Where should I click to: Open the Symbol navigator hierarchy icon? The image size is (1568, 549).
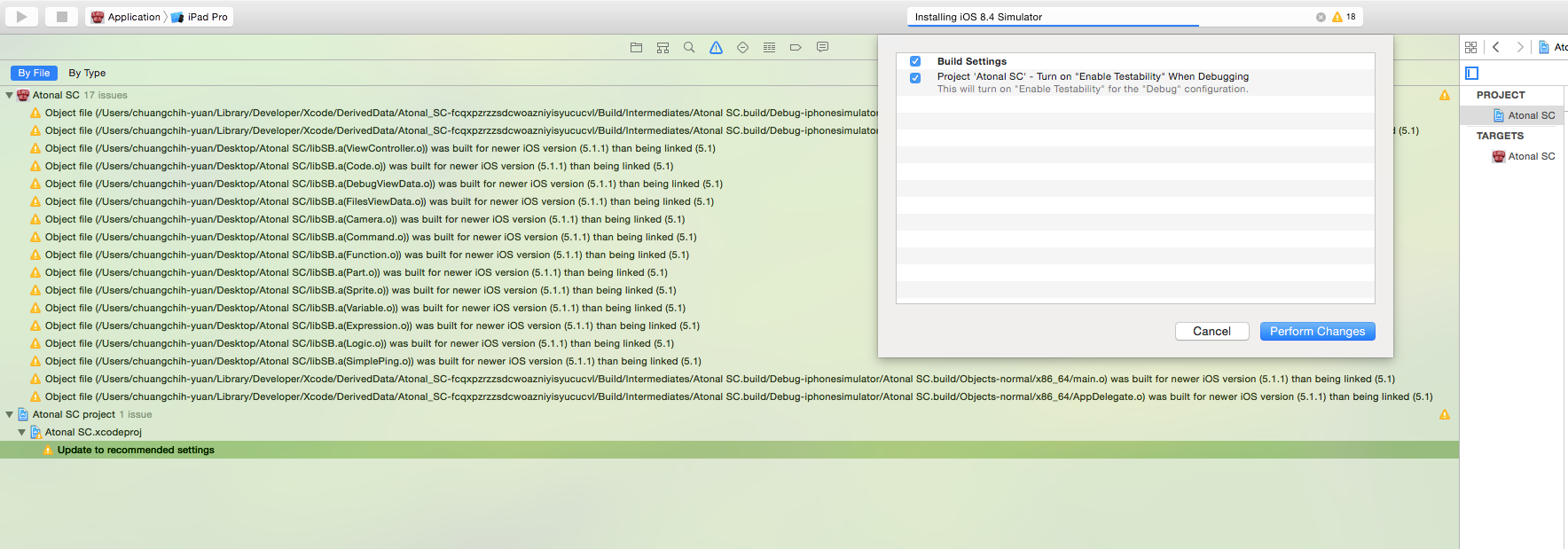coord(662,47)
